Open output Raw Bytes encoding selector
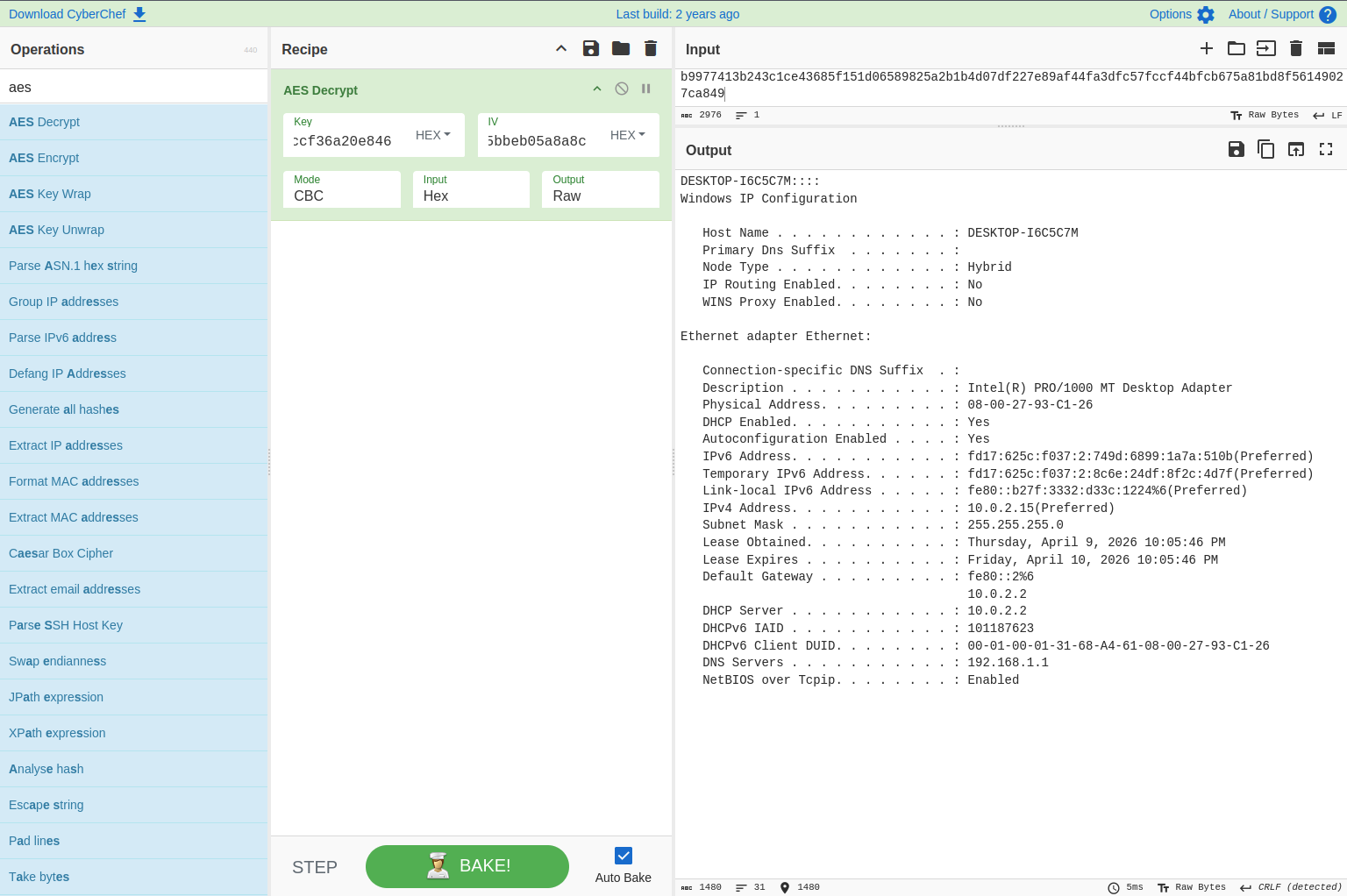This screenshot has width=1347, height=896. 1192,887
